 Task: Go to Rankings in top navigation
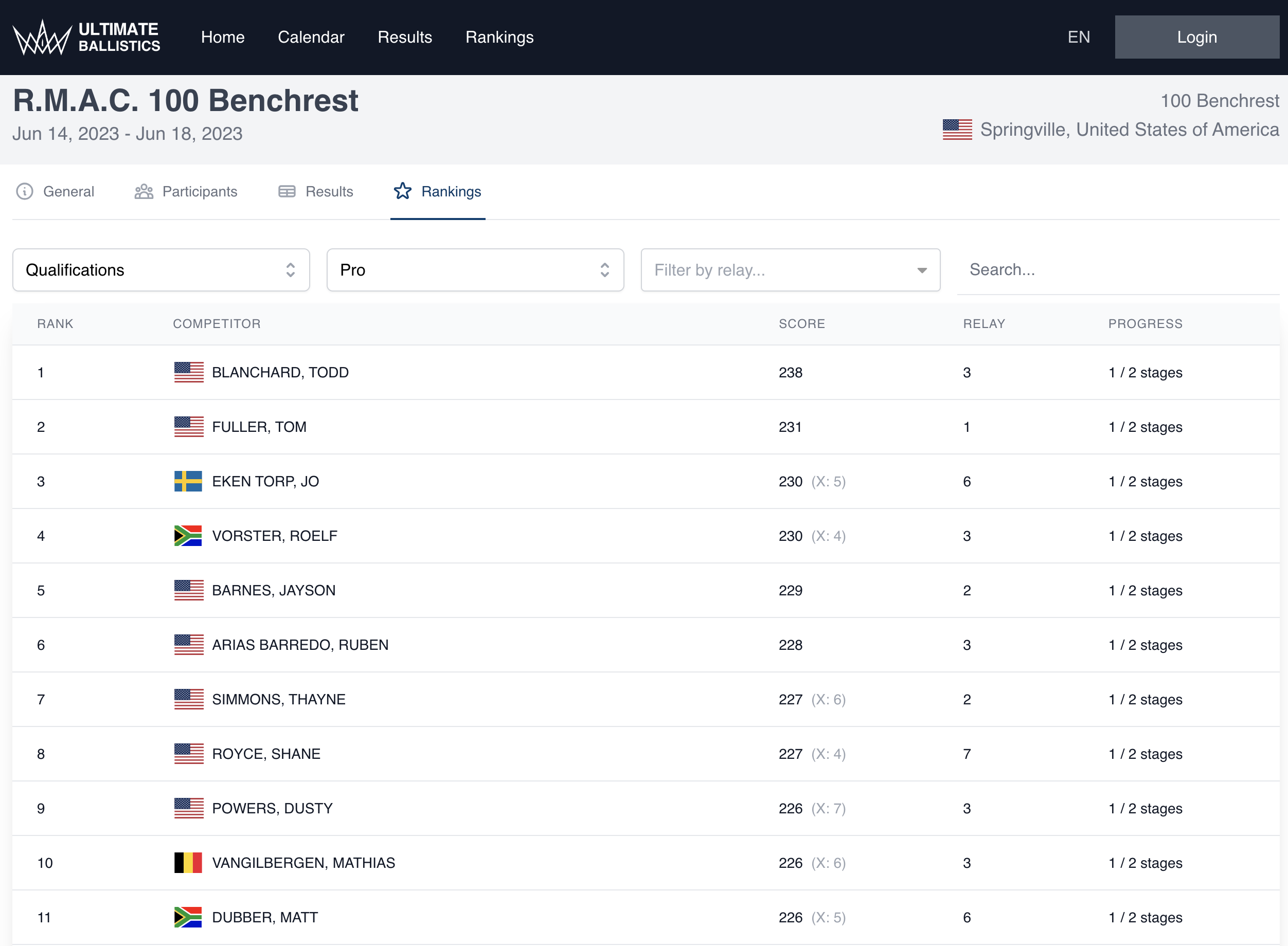click(499, 37)
